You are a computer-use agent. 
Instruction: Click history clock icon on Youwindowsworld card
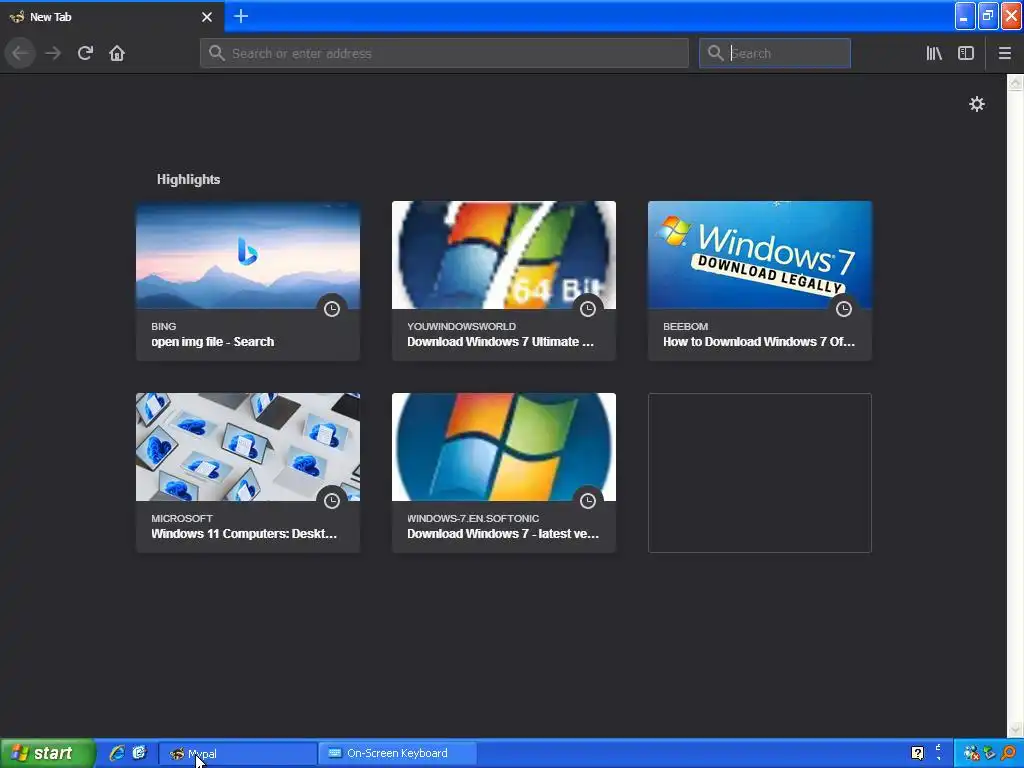pos(588,308)
